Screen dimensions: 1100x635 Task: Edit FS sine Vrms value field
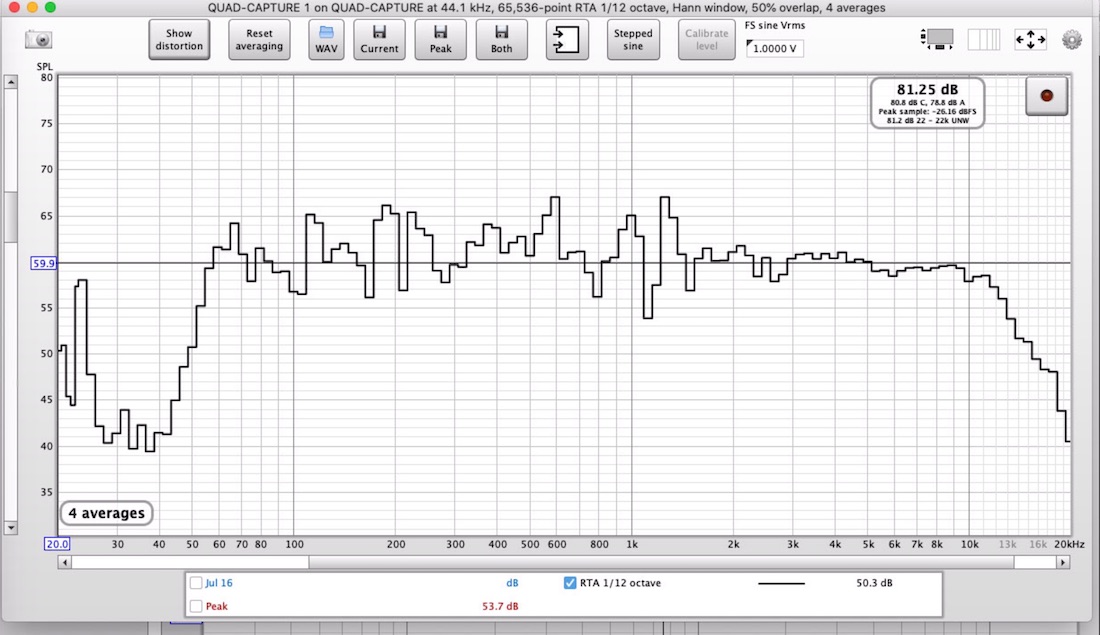[x=774, y=48]
